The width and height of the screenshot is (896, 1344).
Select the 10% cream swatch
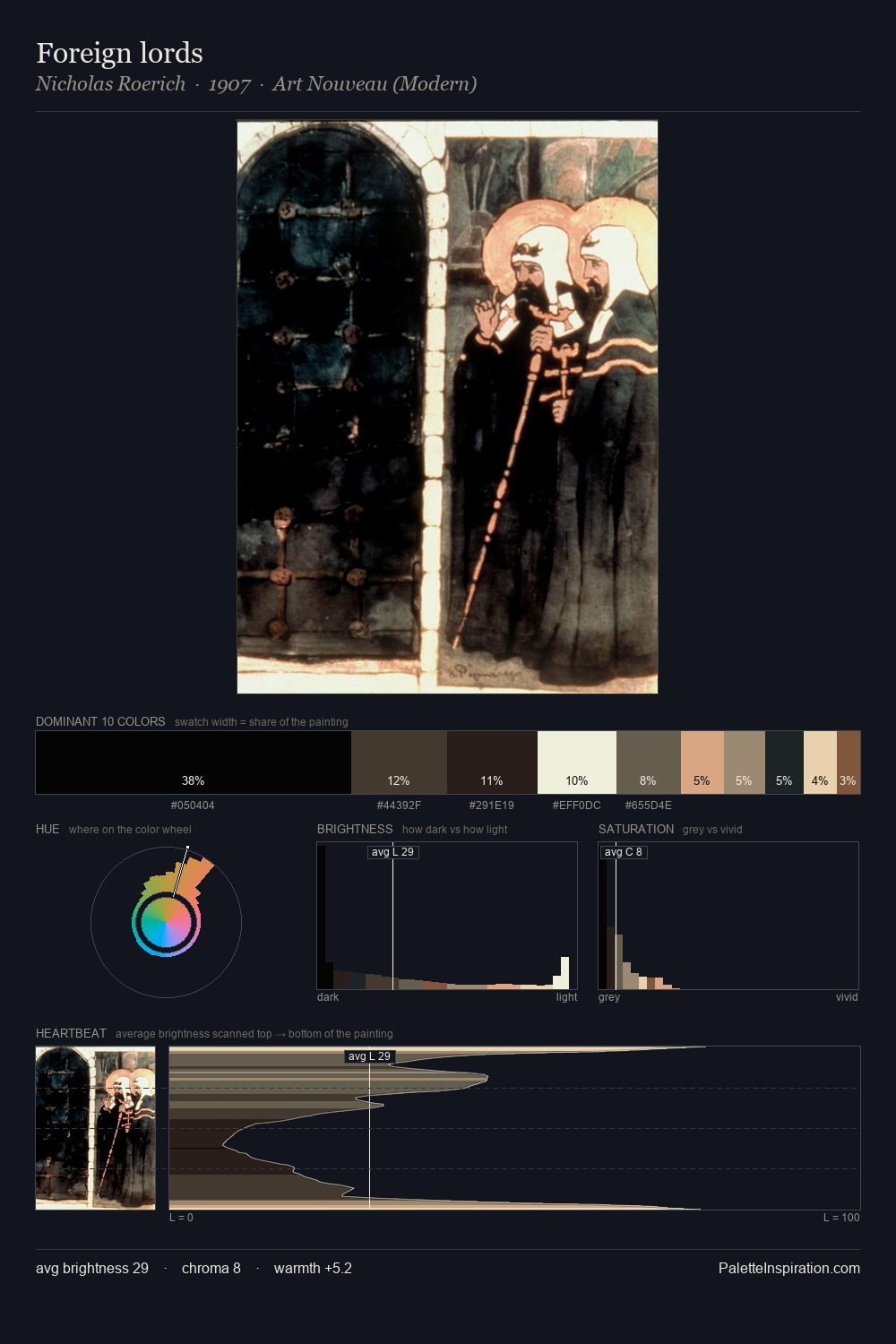pyautogui.click(x=577, y=762)
